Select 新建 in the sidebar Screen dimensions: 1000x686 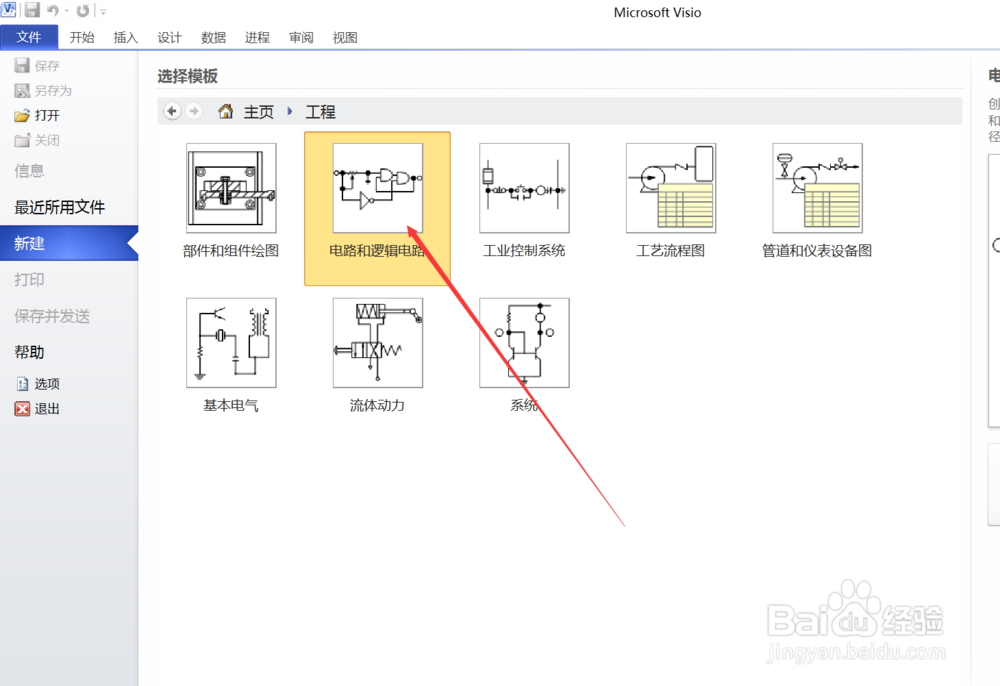pyautogui.click(x=69, y=243)
